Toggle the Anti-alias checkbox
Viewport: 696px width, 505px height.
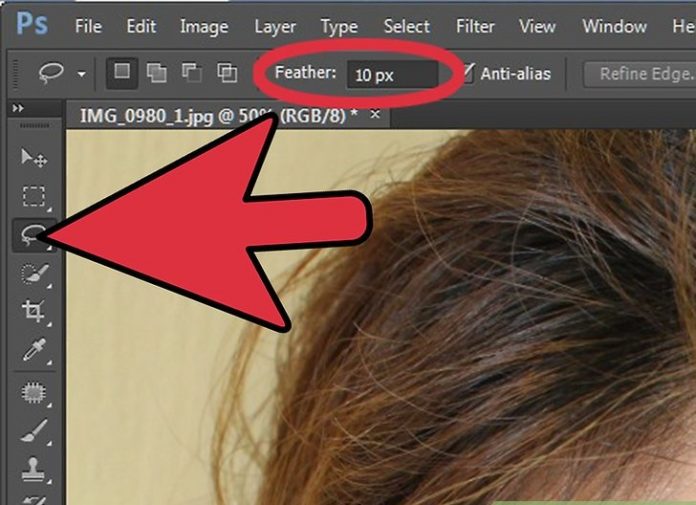click(468, 73)
